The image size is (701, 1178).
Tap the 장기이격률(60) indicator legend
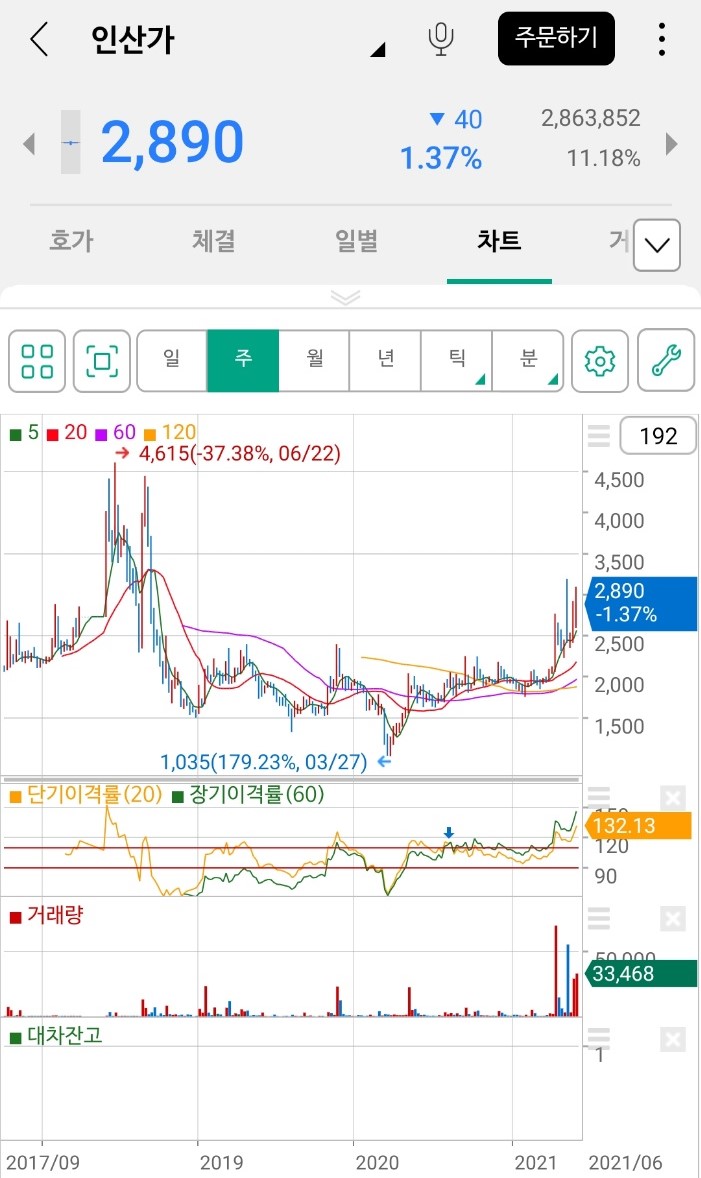(248, 795)
